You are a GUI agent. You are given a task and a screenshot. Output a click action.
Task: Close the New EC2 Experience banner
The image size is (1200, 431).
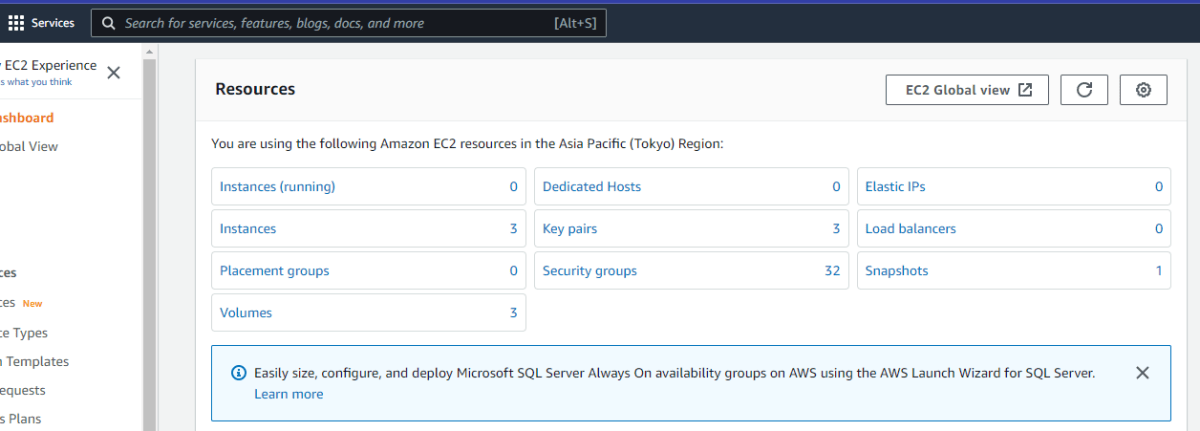[x=113, y=72]
